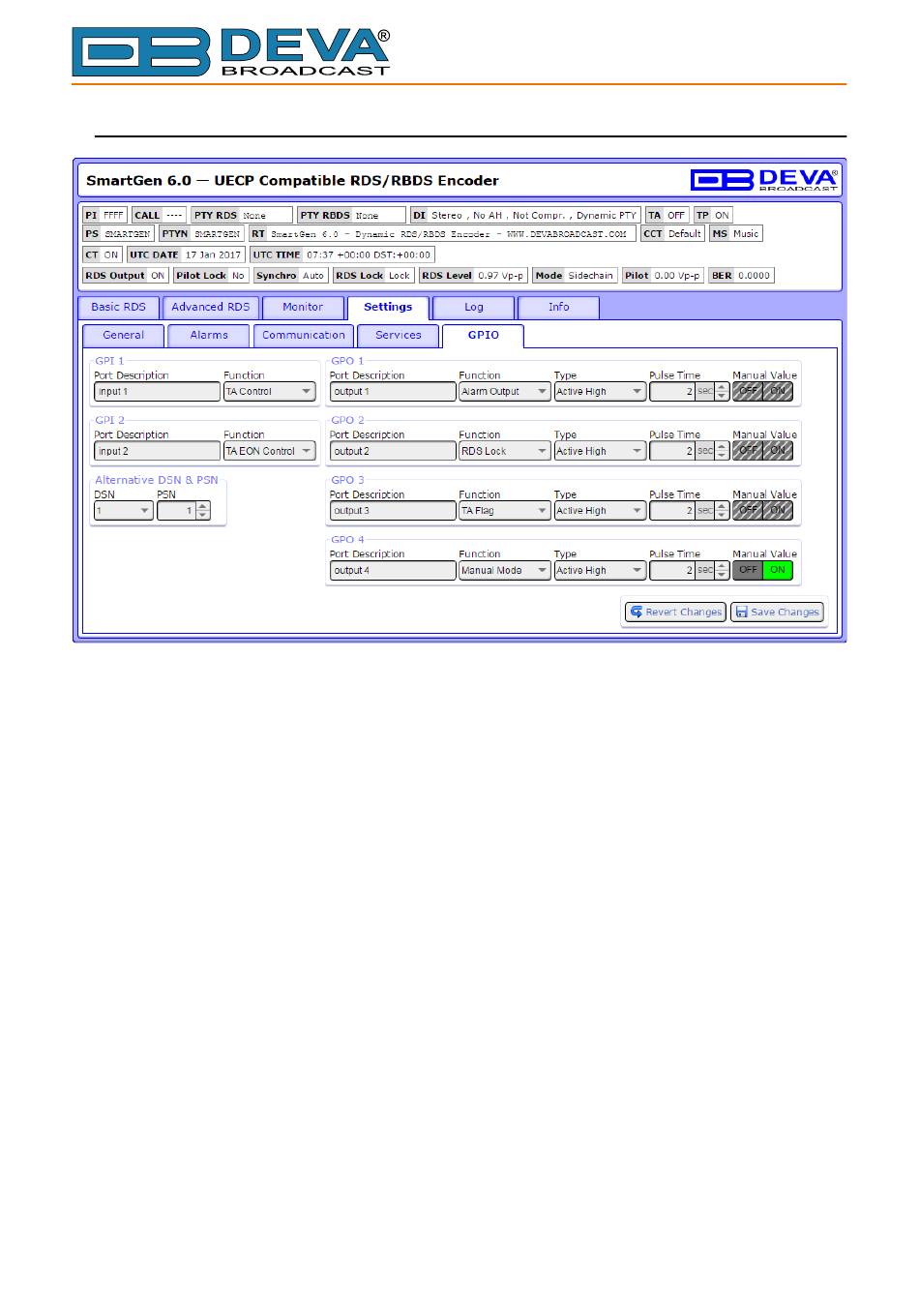Click the Save Changes button
919x1316 pixels.
tap(777, 612)
